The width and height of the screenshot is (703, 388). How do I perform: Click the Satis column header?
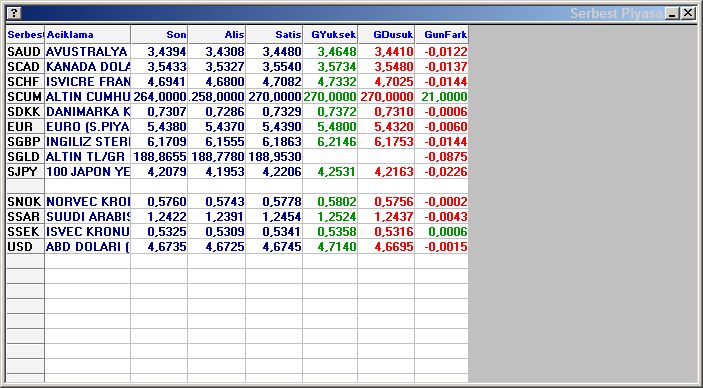[274, 35]
